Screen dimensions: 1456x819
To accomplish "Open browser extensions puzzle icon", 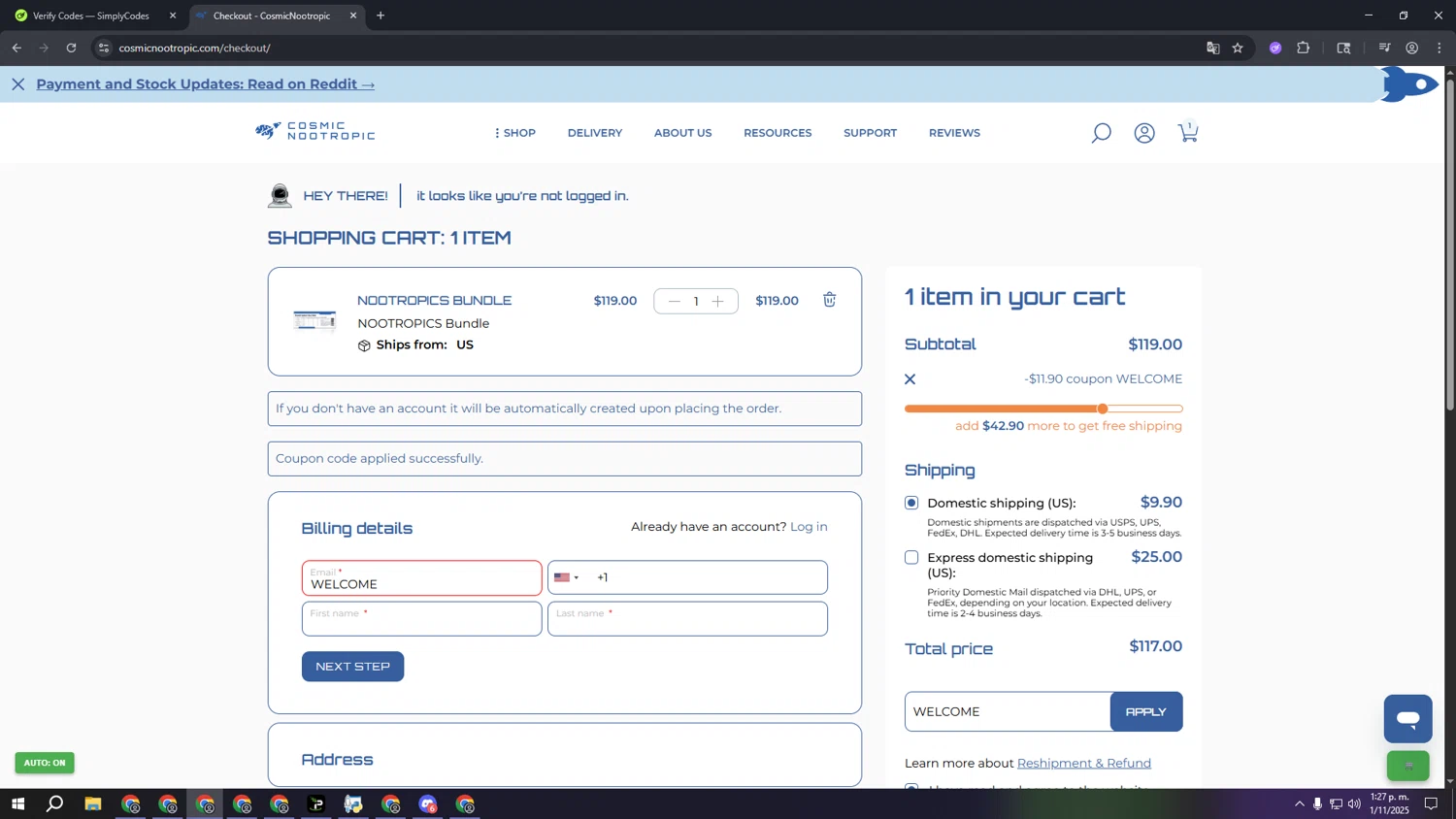I will click(x=1304, y=48).
